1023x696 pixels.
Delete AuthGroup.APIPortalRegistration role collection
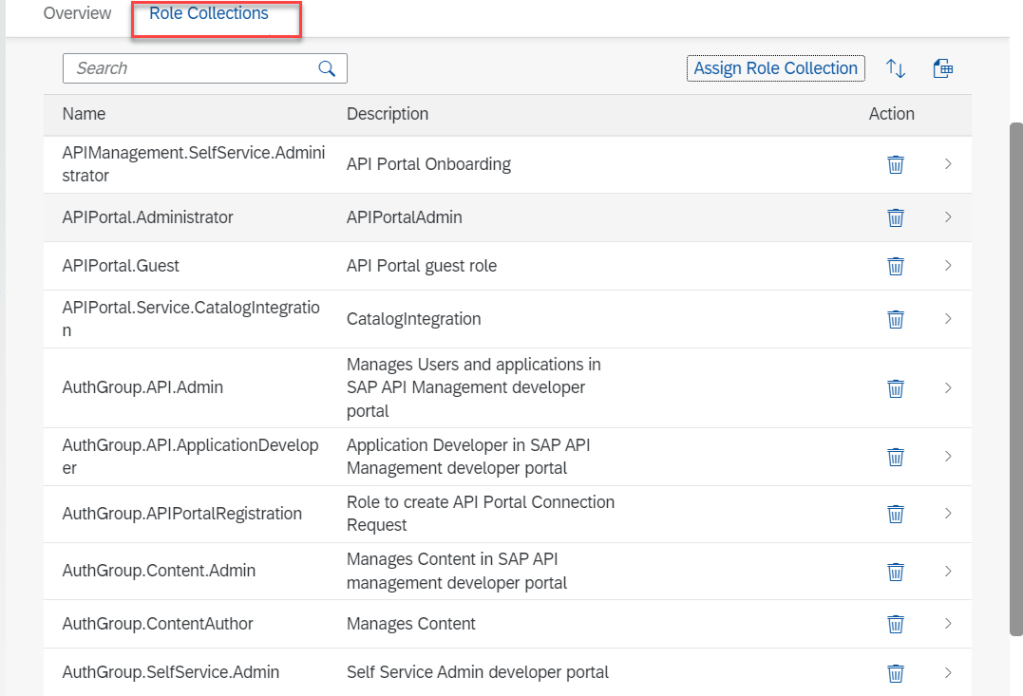895,514
